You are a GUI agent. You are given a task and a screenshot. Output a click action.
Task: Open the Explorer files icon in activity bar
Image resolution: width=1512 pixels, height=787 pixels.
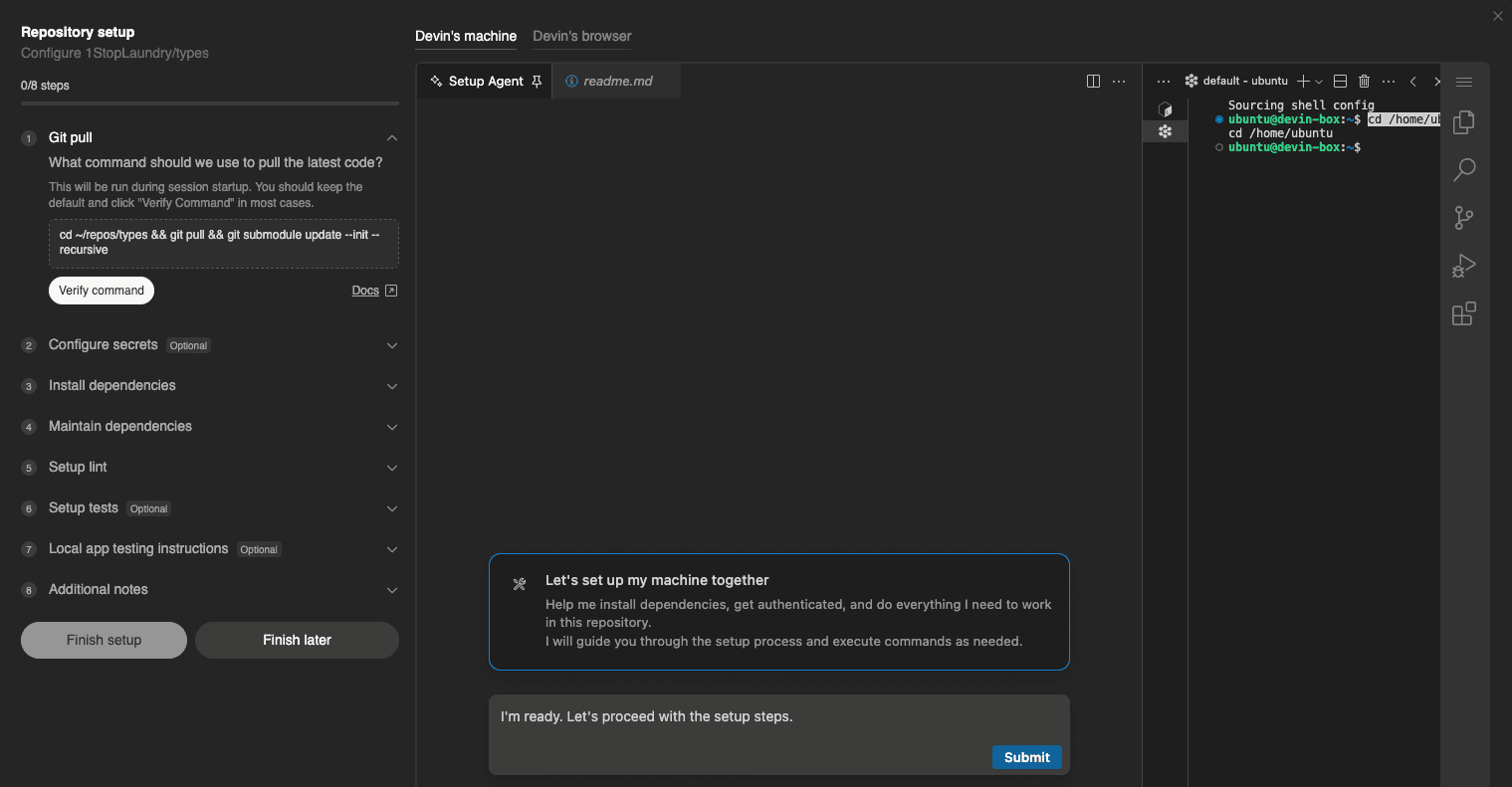coord(1463,122)
